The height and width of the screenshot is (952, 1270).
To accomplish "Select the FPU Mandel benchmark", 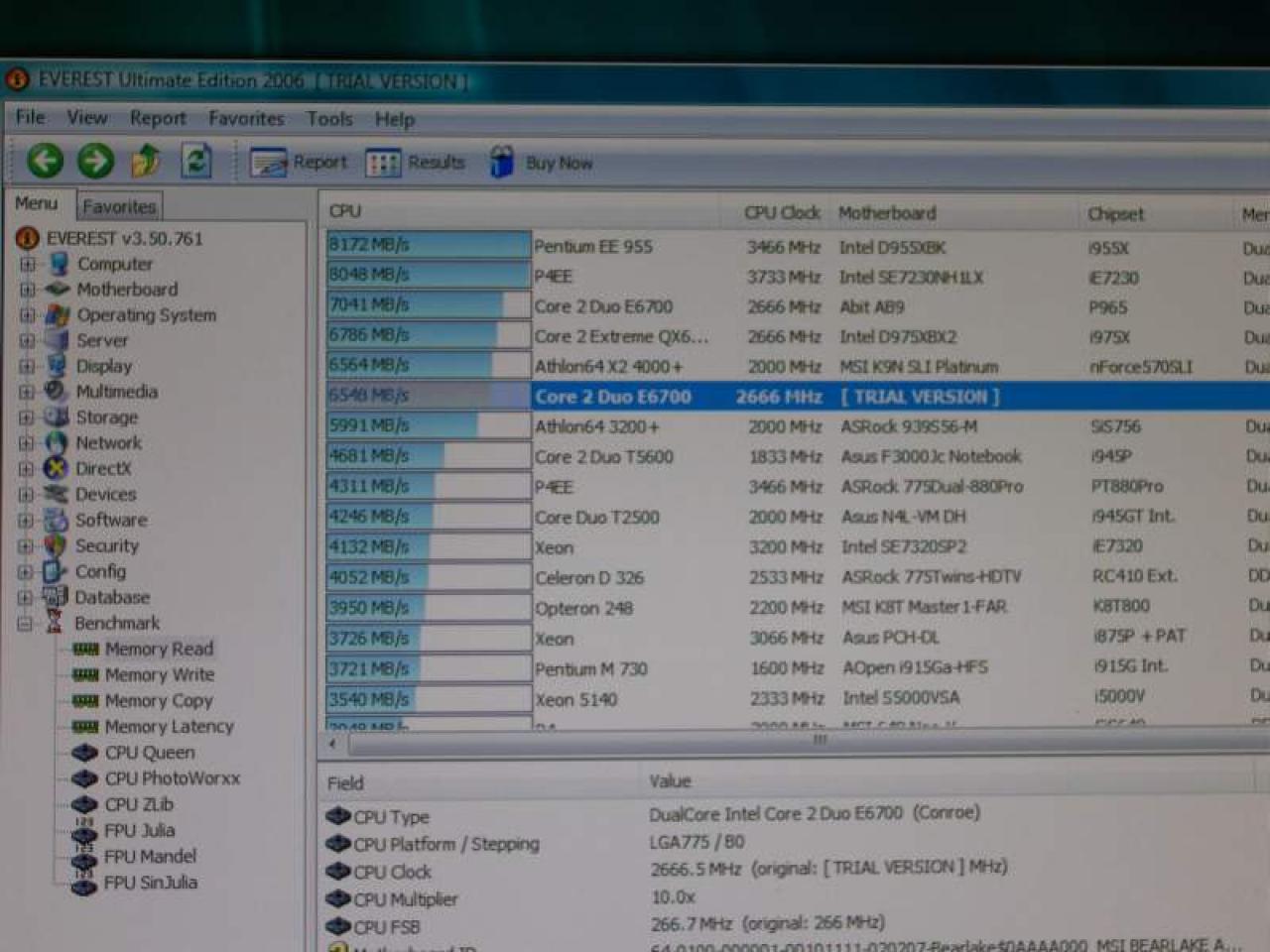I will click(x=150, y=856).
